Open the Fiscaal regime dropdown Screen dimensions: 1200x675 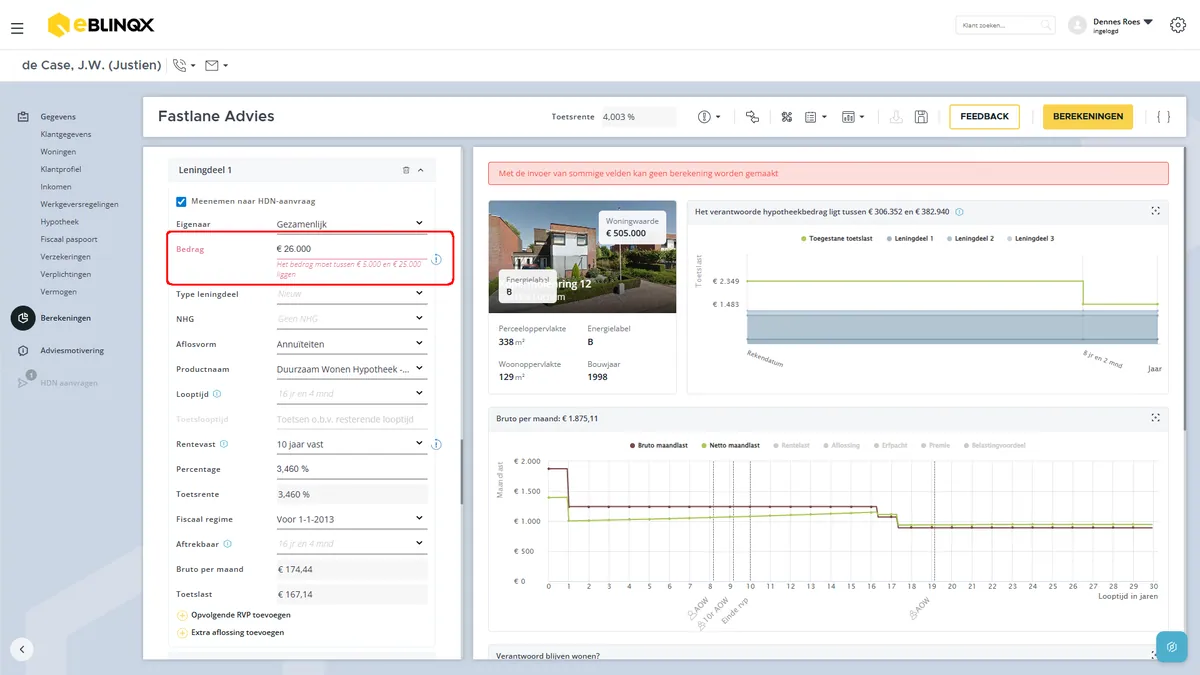point(350,519)
